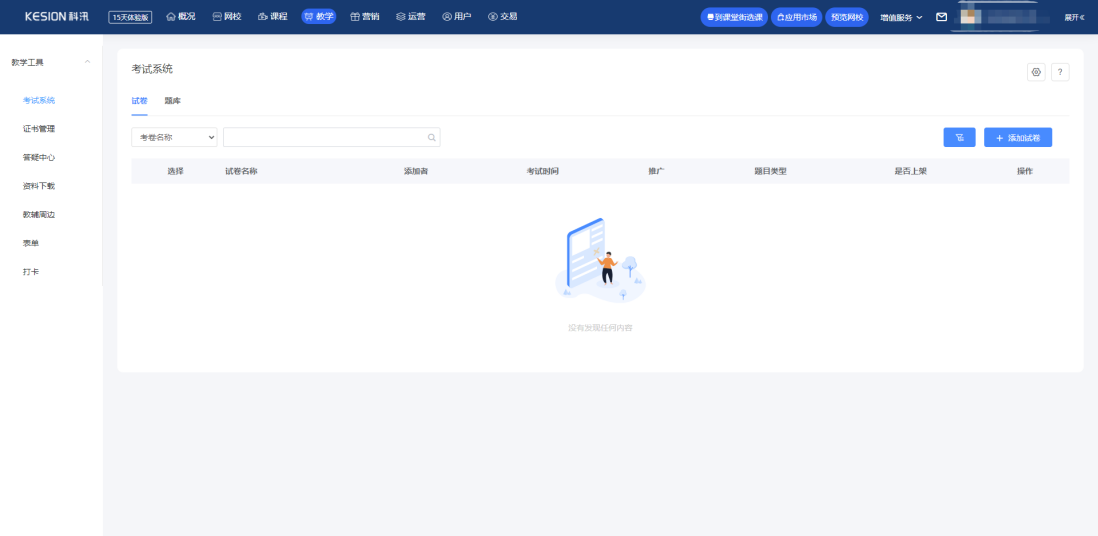Click the 15天体验版 trial badge
The image size is (1098, 536).
pyautogui.click(x=130, y=18)
